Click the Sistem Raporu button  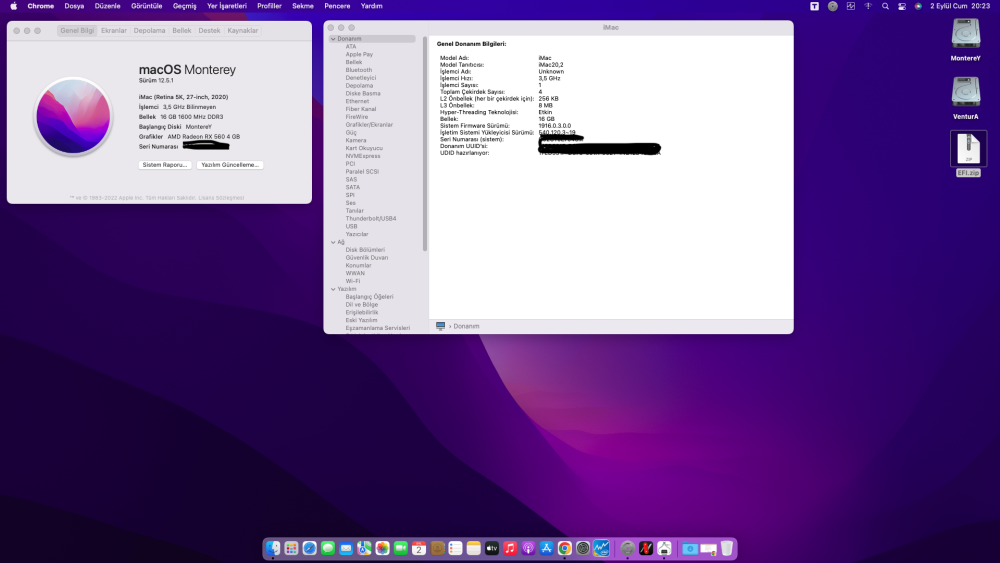pos(165,165)
